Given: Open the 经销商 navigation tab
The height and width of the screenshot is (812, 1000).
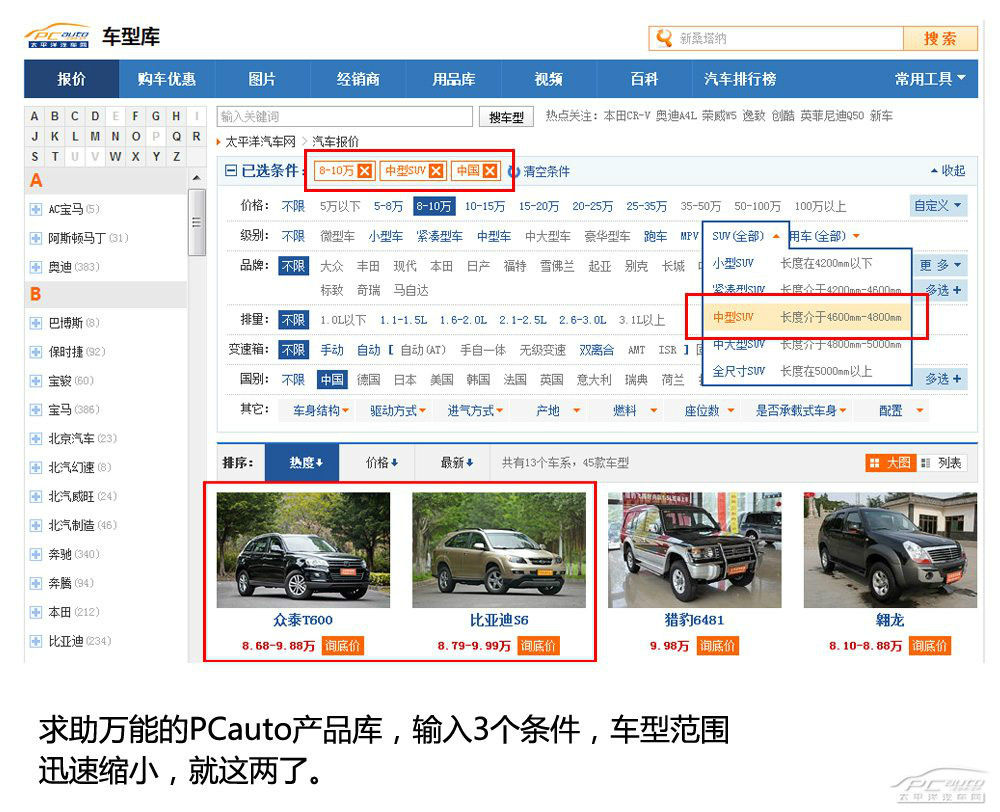Looking at the screenshot, I should click(x=357, y=79).
